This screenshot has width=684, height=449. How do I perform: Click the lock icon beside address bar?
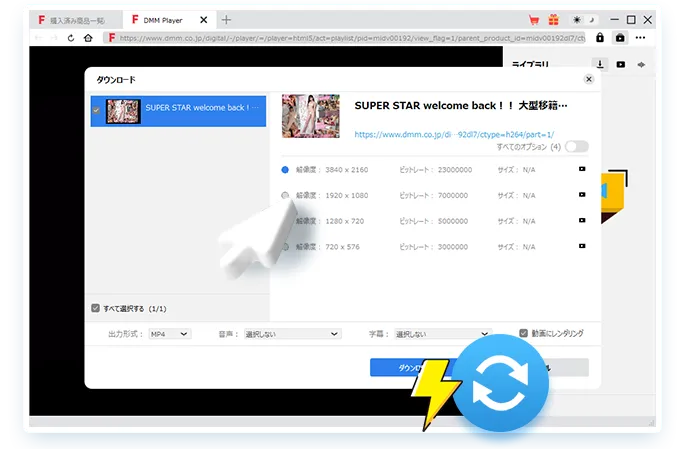(600, 38)
